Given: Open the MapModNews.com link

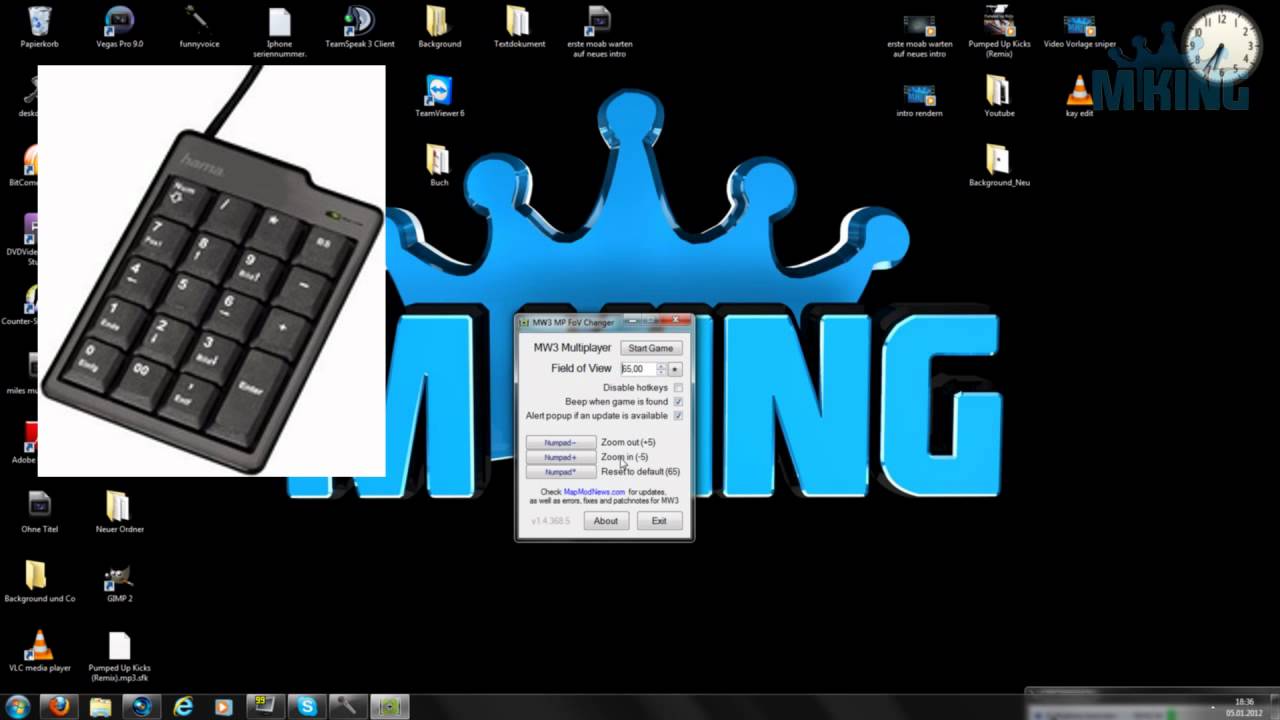Looking at the screenshot, I should click(594, 492).
